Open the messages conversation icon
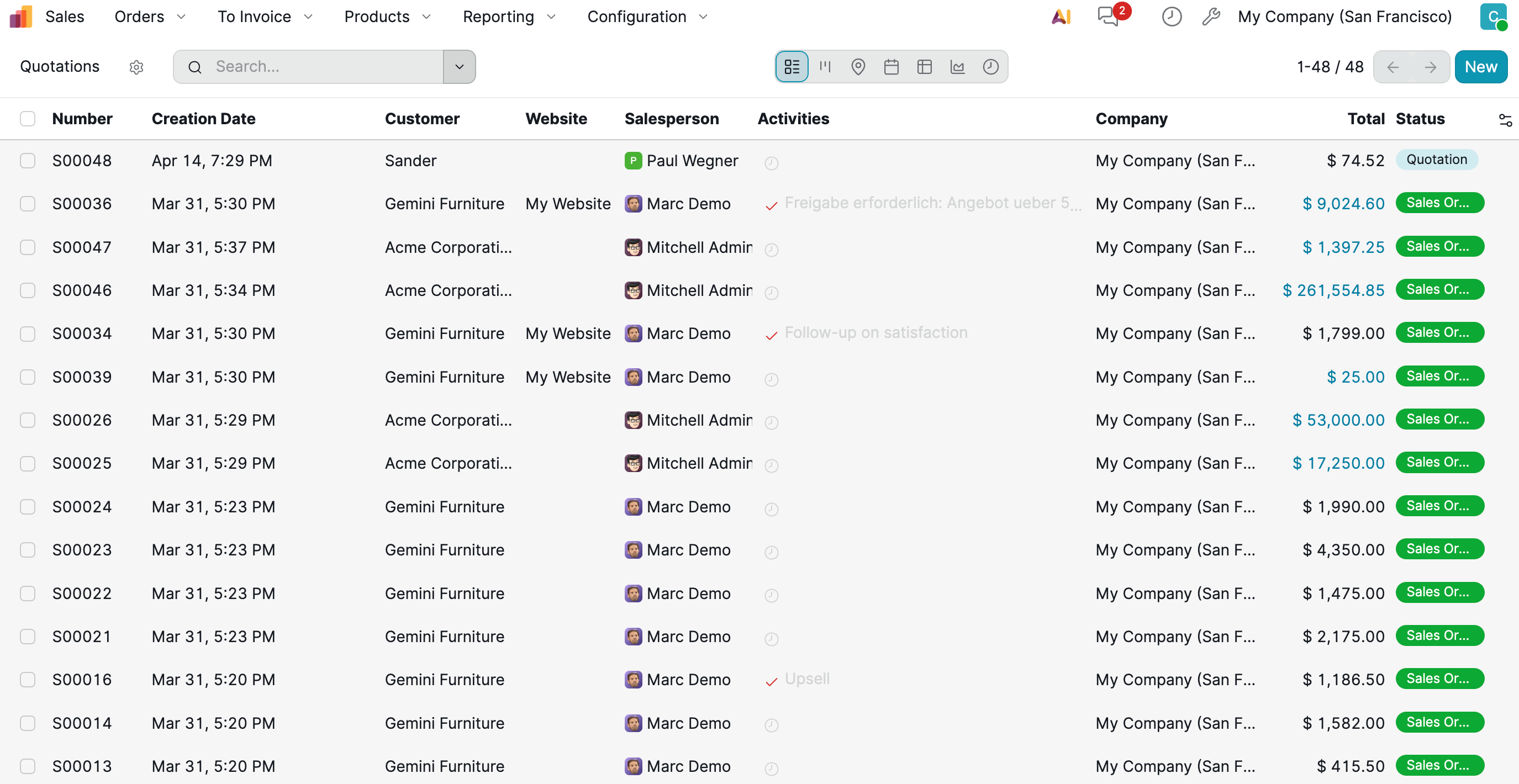 tap(1108, 17)
